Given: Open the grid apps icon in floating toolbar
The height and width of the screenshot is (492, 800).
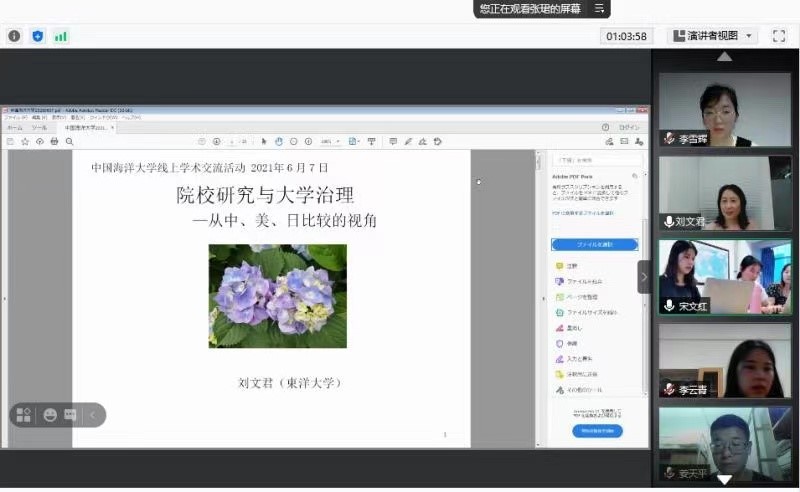Looking at the screenshot, I should point(24,415).
